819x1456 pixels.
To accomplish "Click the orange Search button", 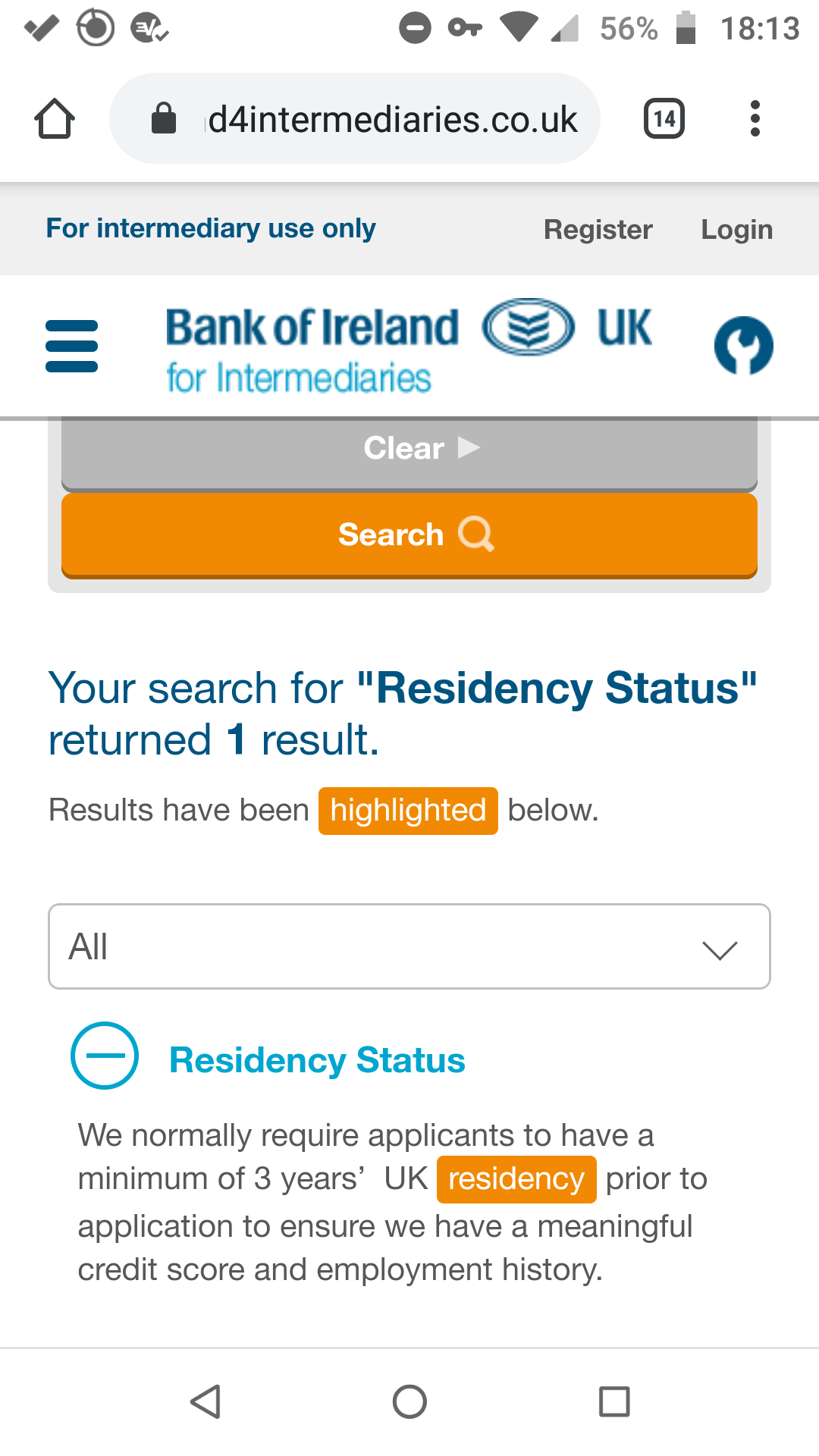I will (409, 535).
